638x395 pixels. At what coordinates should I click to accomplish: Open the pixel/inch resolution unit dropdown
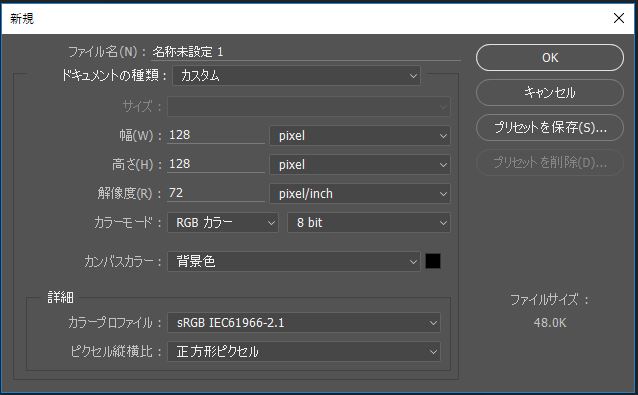click(359, 194)
